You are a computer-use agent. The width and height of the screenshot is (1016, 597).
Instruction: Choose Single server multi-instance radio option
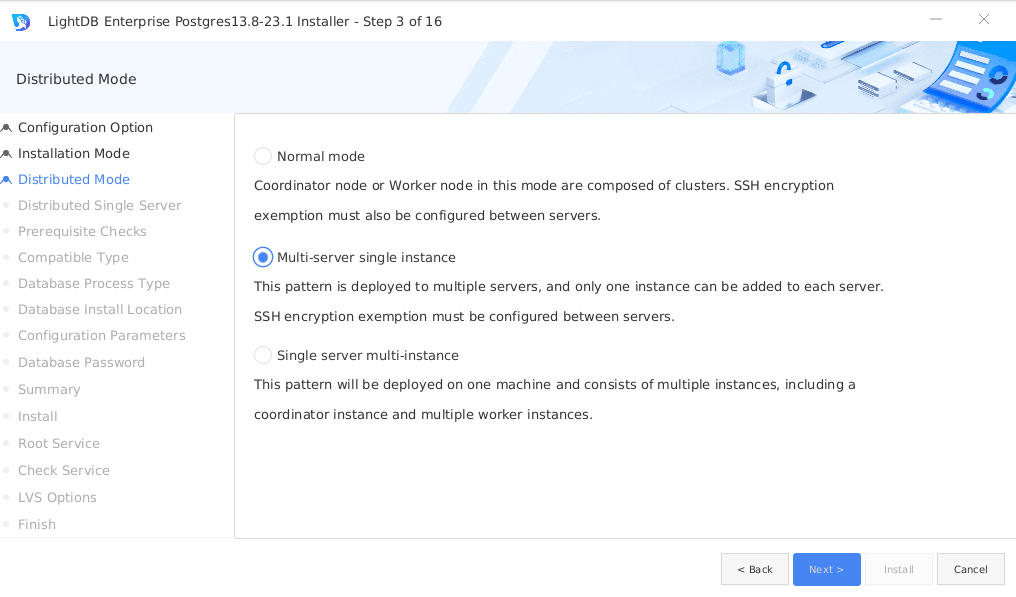coord(262,355)
